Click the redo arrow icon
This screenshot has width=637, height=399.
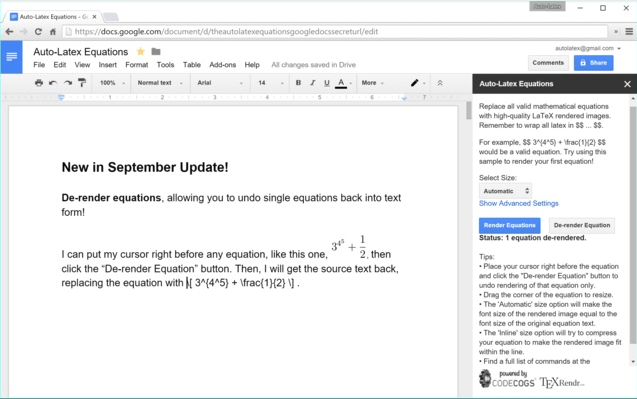click(67, 83)
